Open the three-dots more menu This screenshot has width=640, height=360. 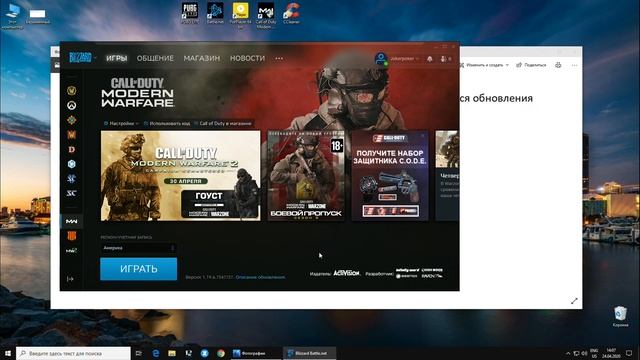point(279,58)
